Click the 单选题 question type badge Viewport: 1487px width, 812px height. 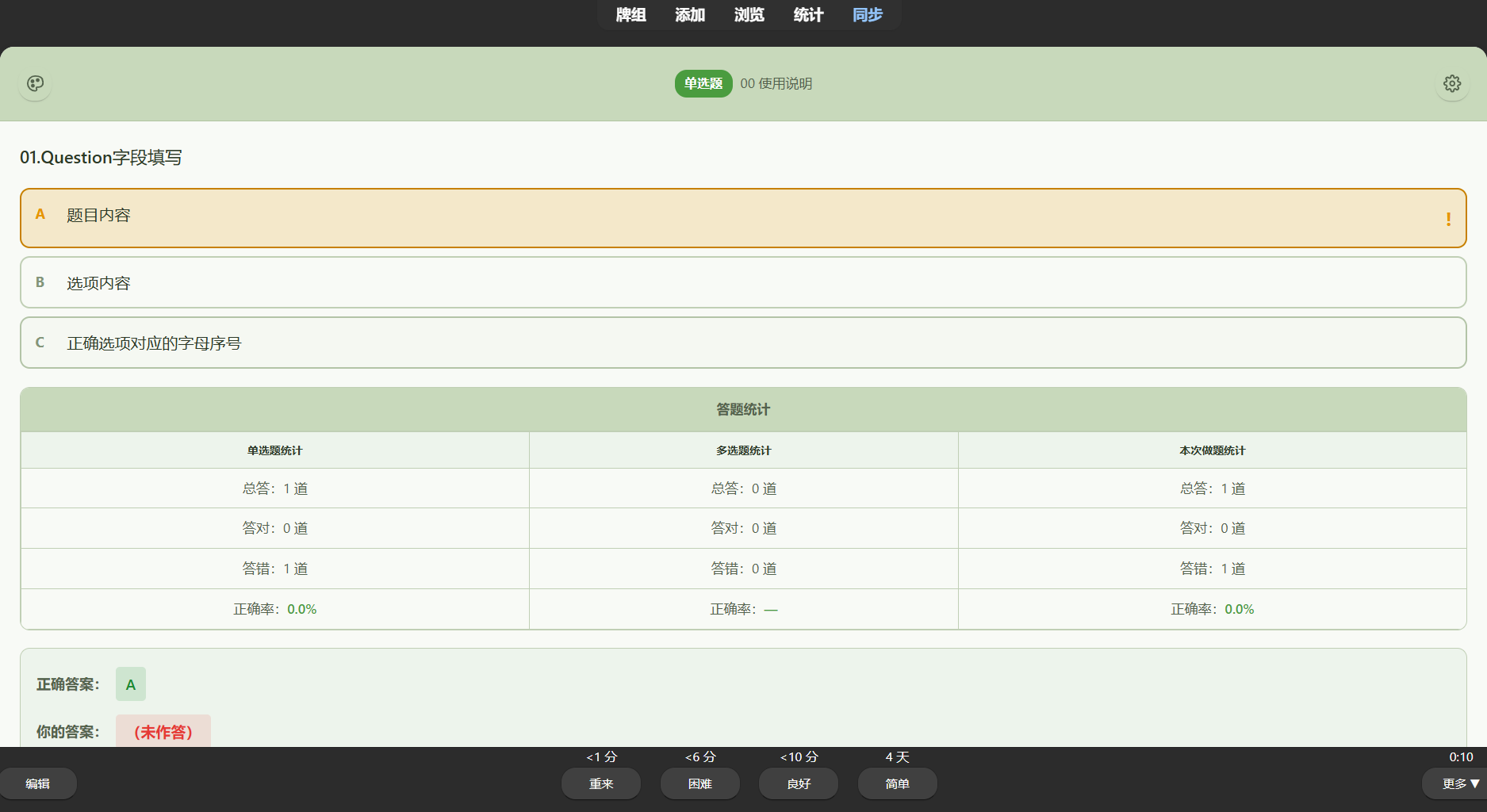coord(703,83)
